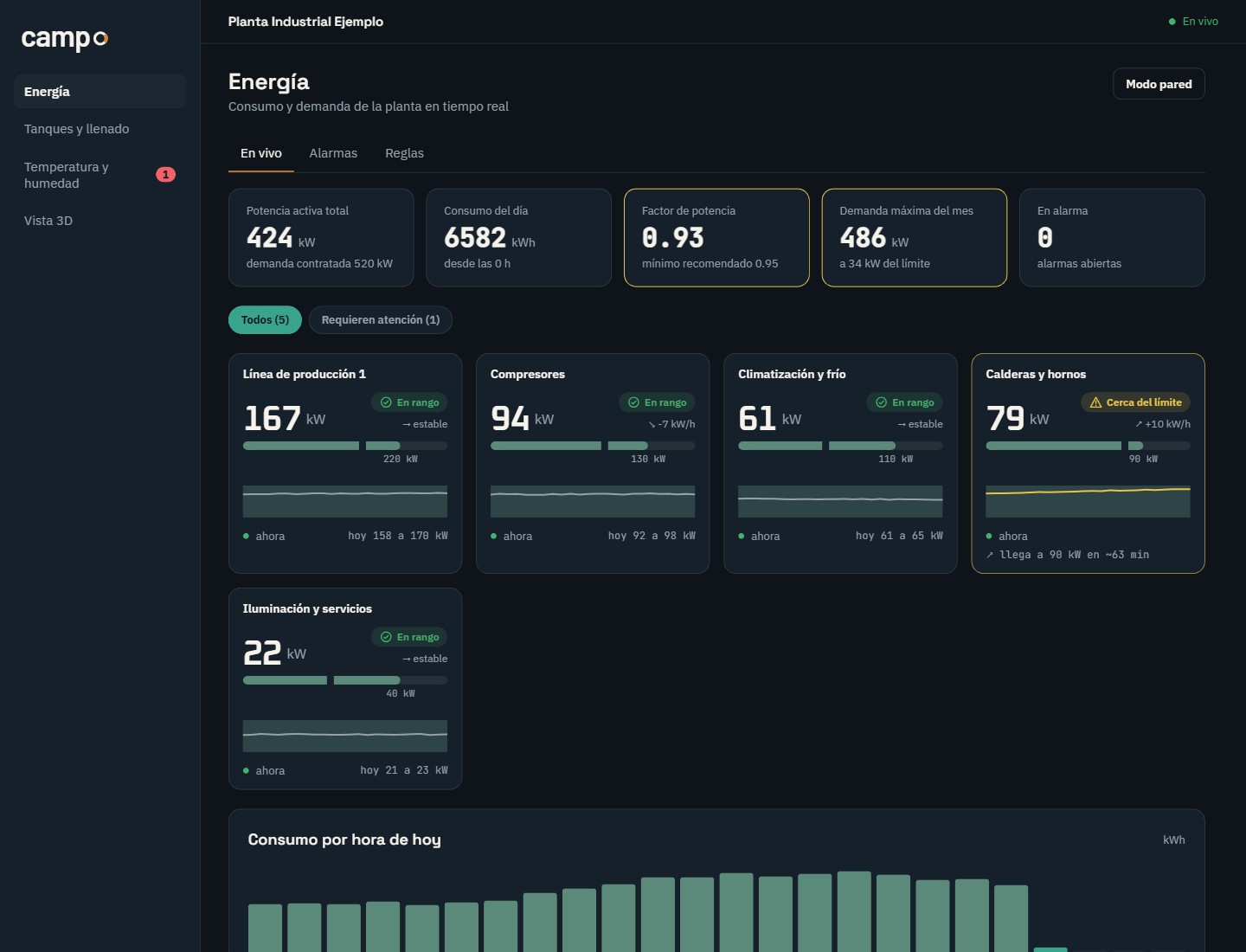Image resolution: width=1246 pixels, height=952 pixels.
Task: Click the alert badge on Temperatura y humedad
Action: point(165,175)
